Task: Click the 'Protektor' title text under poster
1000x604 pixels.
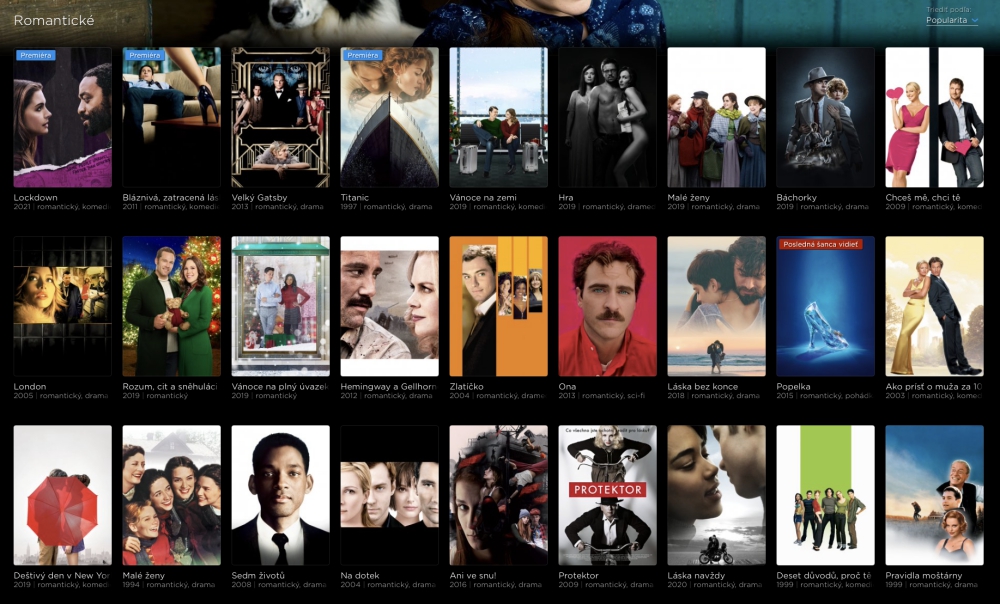Action: (x=578, y=575)
